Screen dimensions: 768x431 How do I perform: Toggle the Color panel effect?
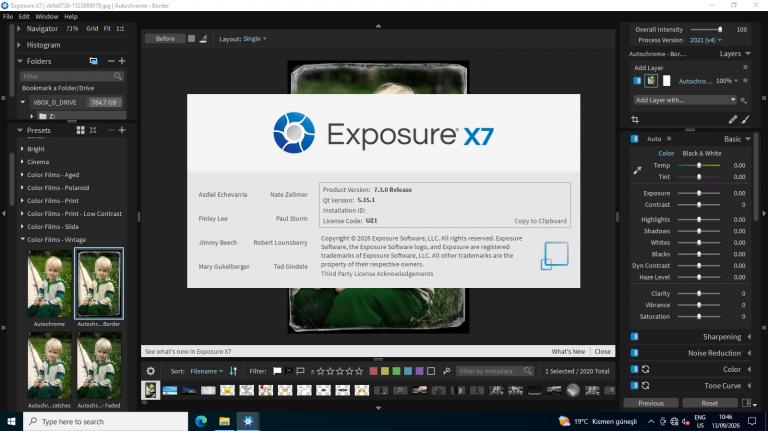coord(634,369)
